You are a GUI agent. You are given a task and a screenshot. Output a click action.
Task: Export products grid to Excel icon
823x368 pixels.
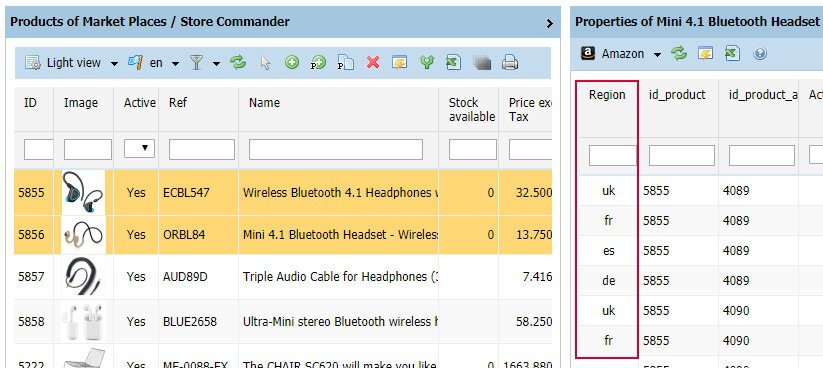(454, 62)
